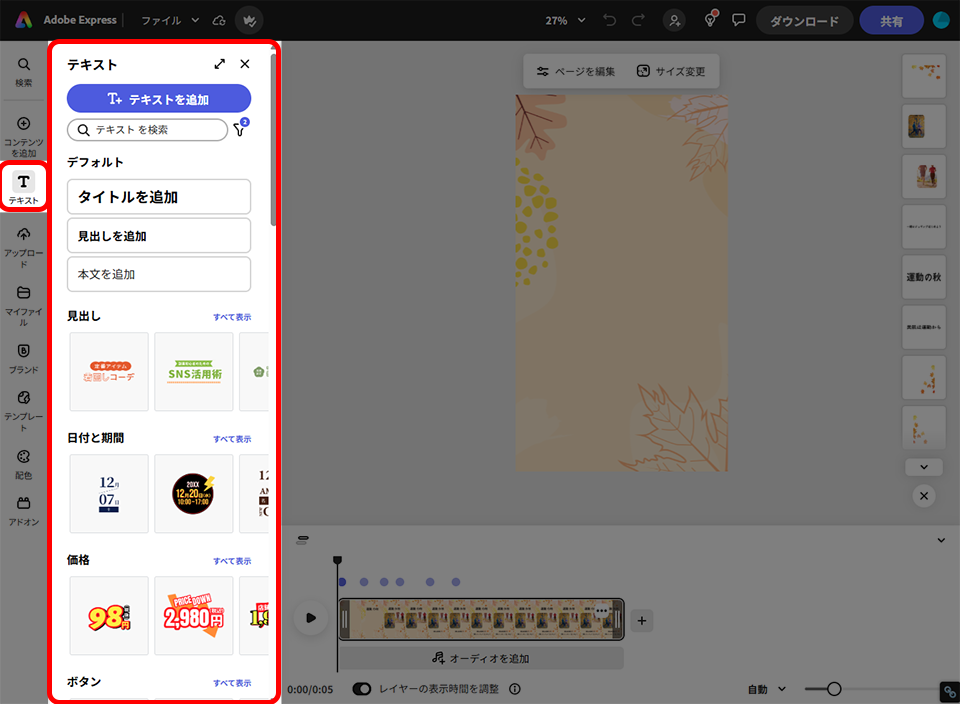960x704 pixels.
Task: Click ページを編集 in the canvas toolbar
Action: point(576,72)
